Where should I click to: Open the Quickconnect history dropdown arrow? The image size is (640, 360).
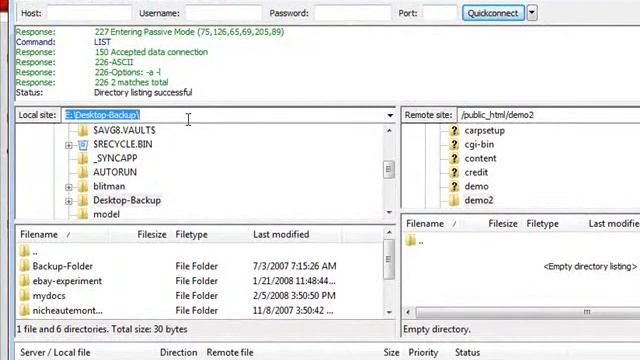pyautogui.click(x=531, y=13)
